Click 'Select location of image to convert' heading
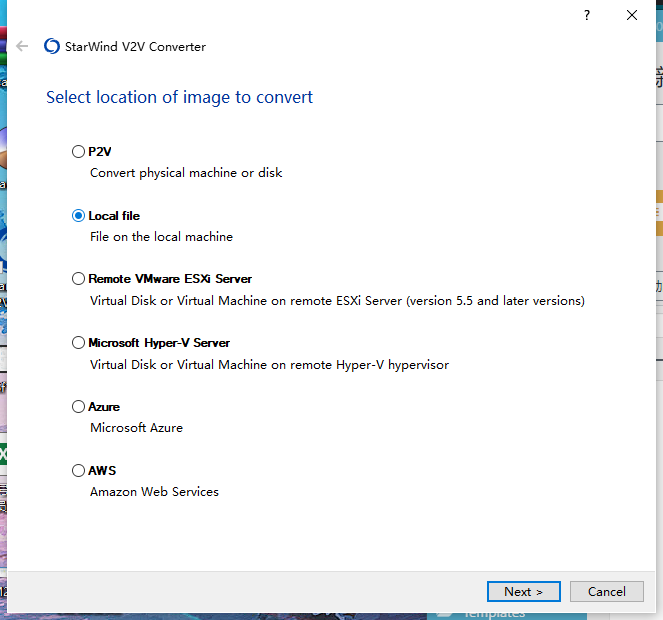The image size is (663, 620). click(x=179, y=97)
